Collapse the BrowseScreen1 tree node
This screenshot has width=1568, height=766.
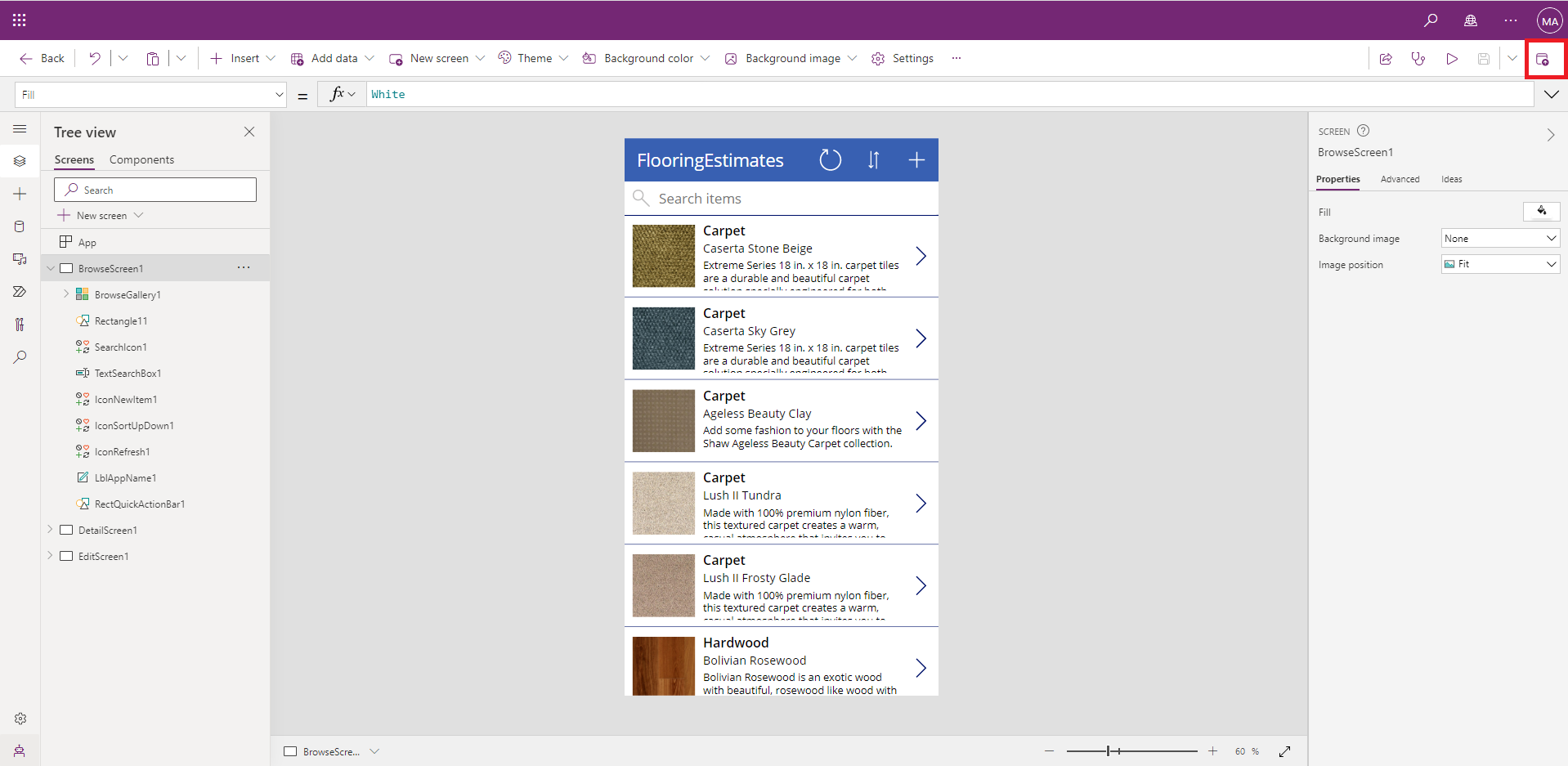coord(51,268)
